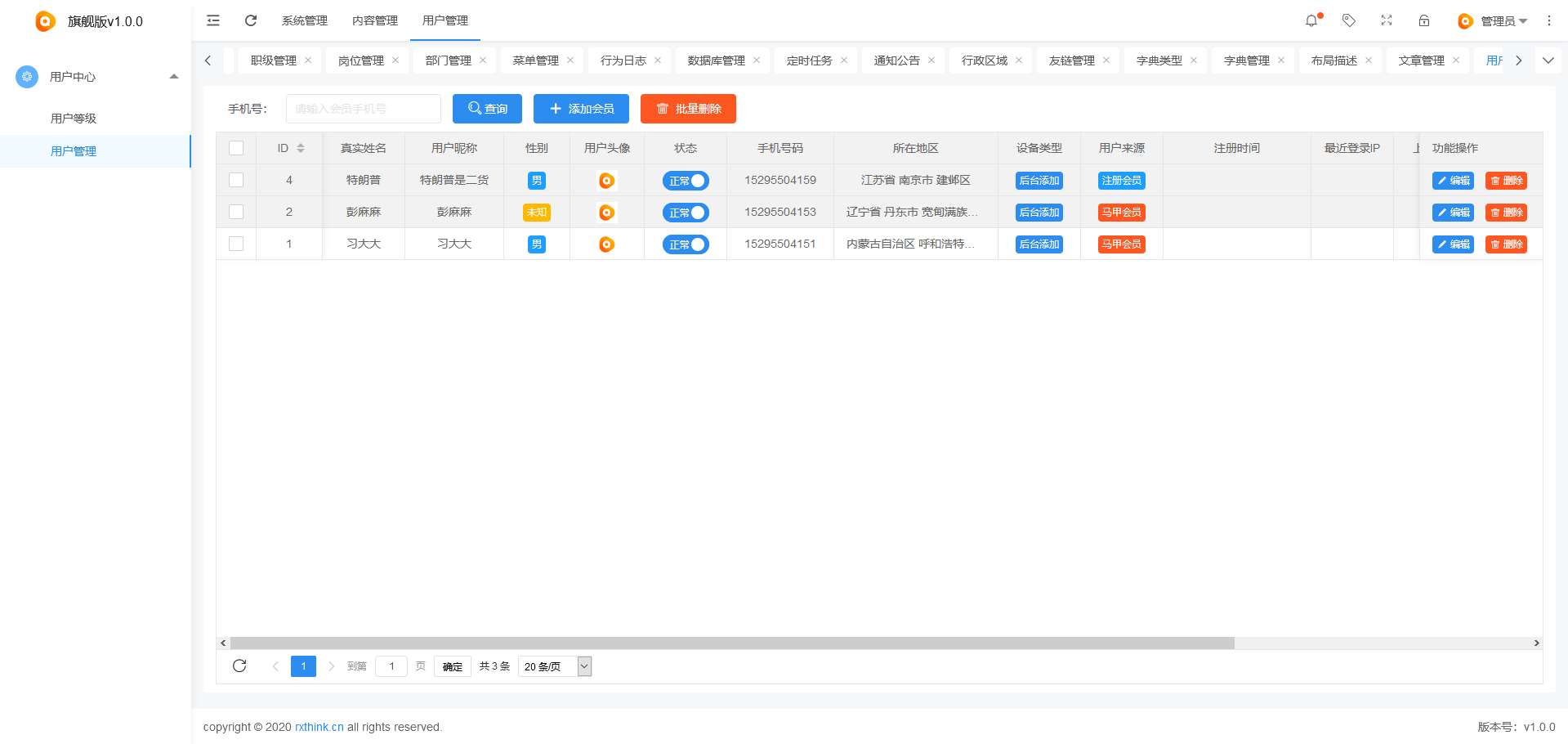Switch to the 布局描述 tab
This screenshot has width=1568, height=744.
coord(1333,61)
